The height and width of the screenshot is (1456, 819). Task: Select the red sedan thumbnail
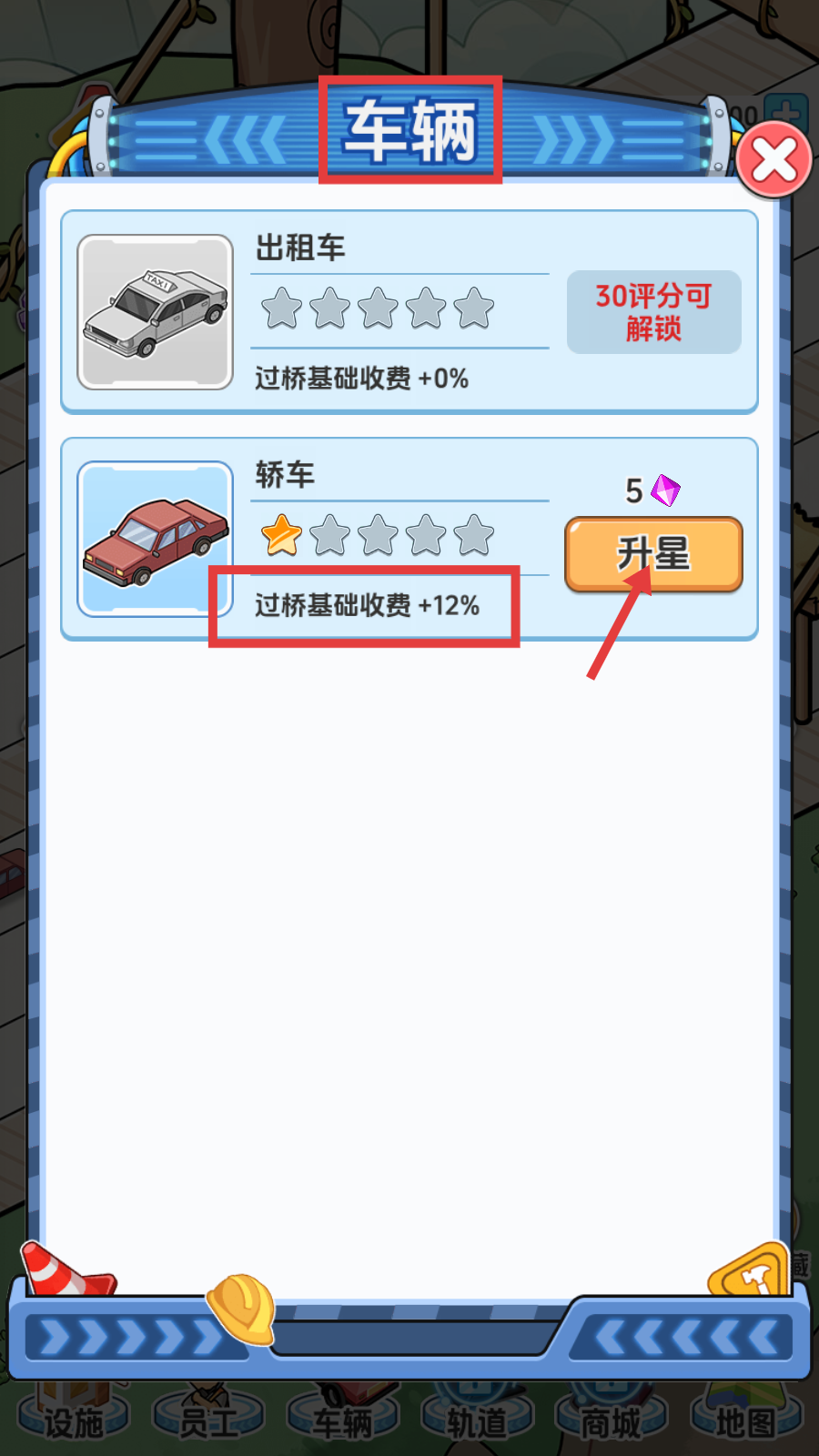click(x=156, y=540)
